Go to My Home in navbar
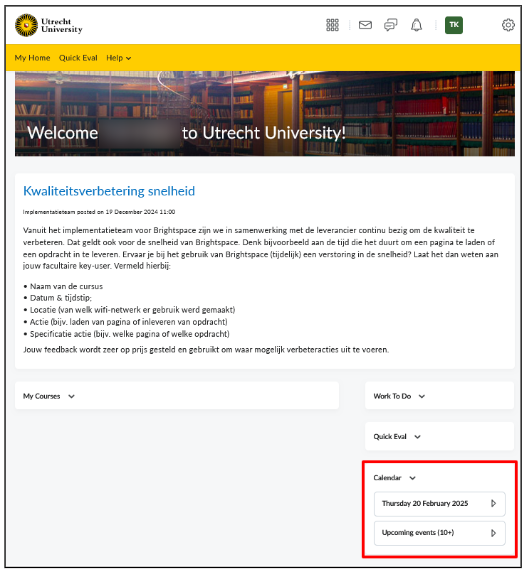This screenshot has width=523, height=571. (x=32, y=58)
